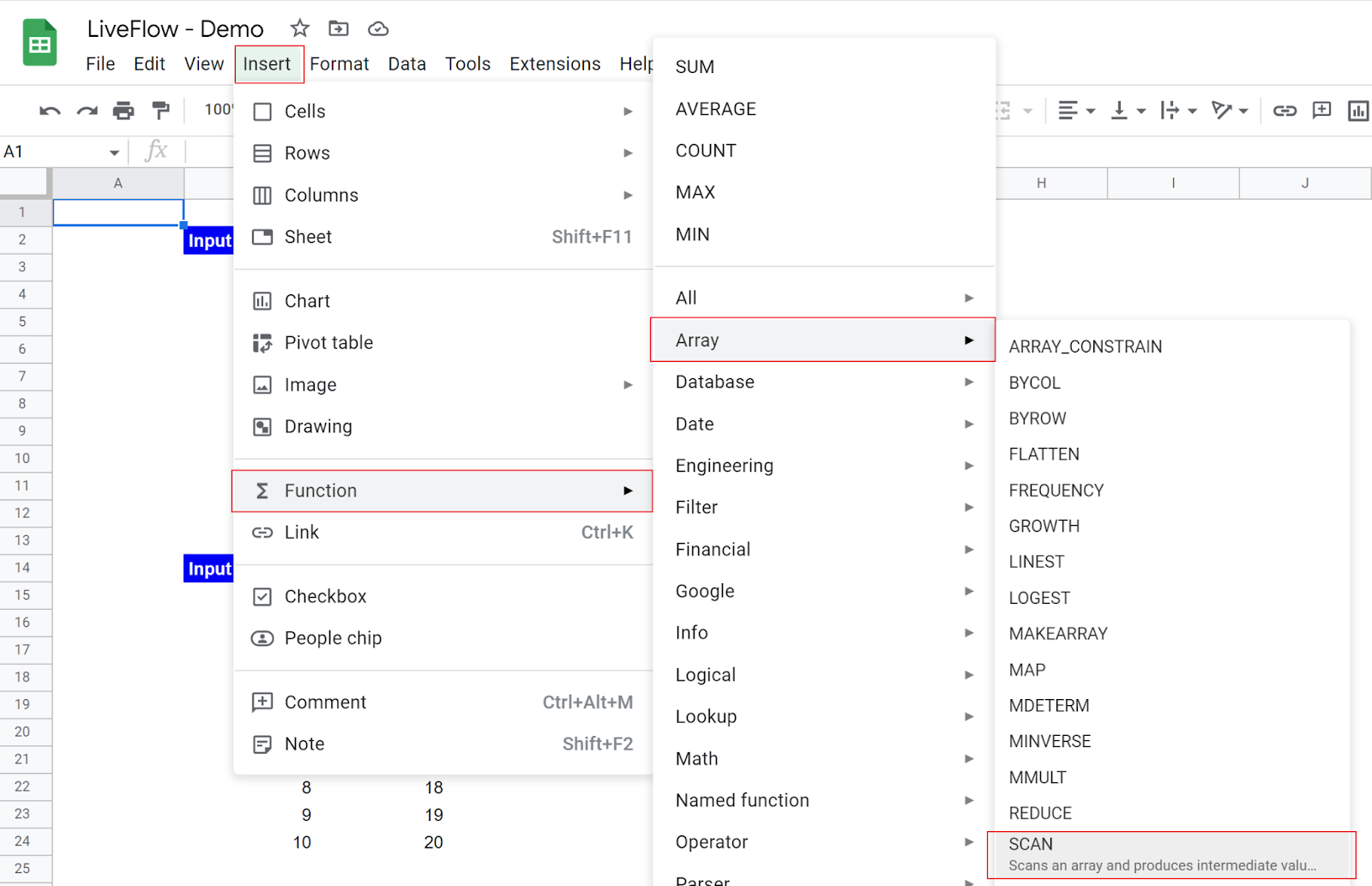The image size is (1372, 886).
Task: Choose the MAKEARRAY function
Action: 1172,634
